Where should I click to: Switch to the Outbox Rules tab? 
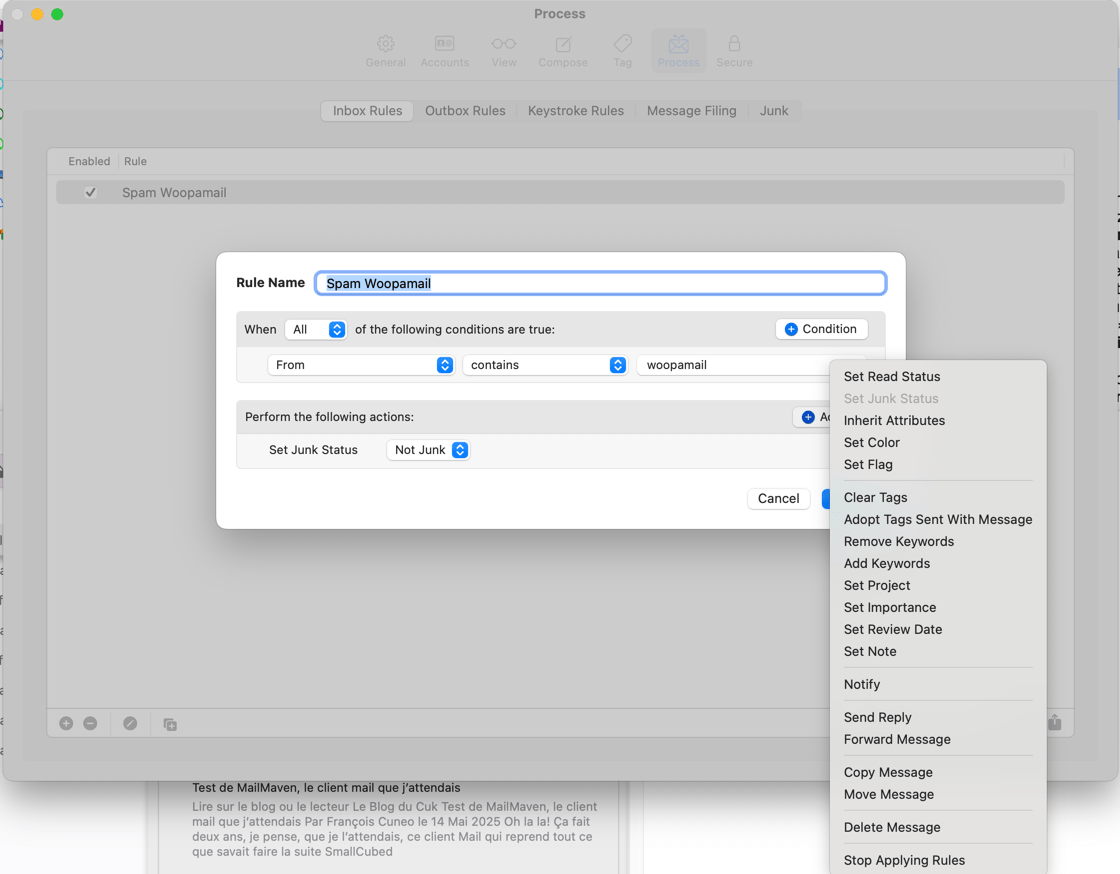pos(465,111)
